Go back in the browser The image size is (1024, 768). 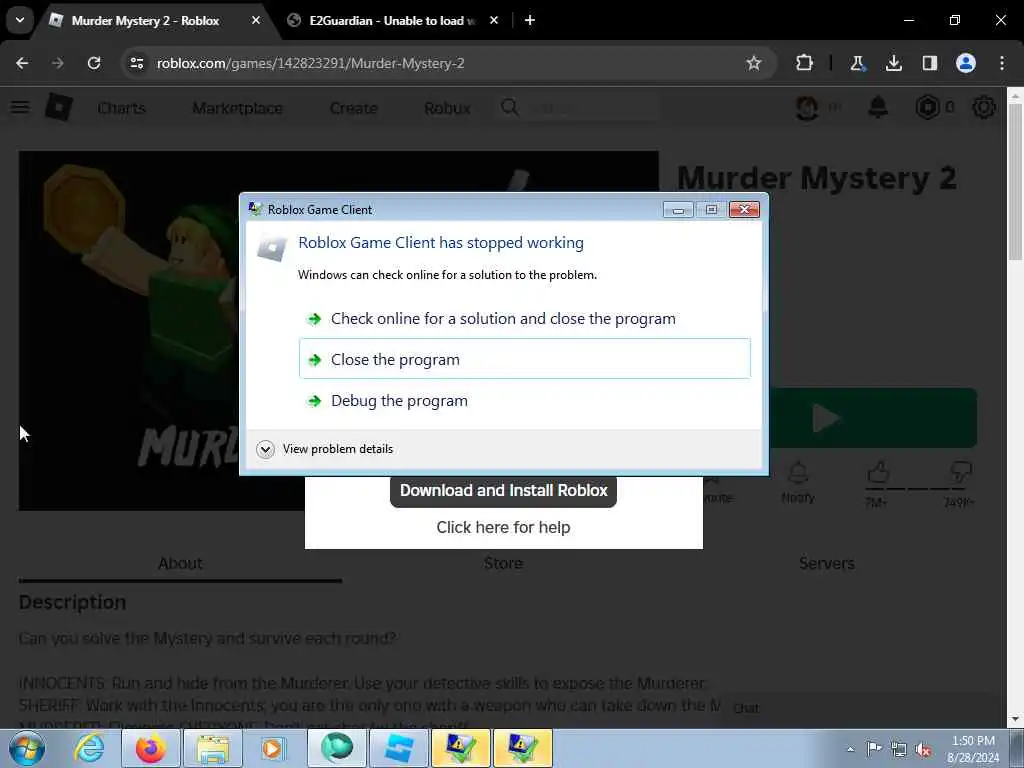[22, 63]
